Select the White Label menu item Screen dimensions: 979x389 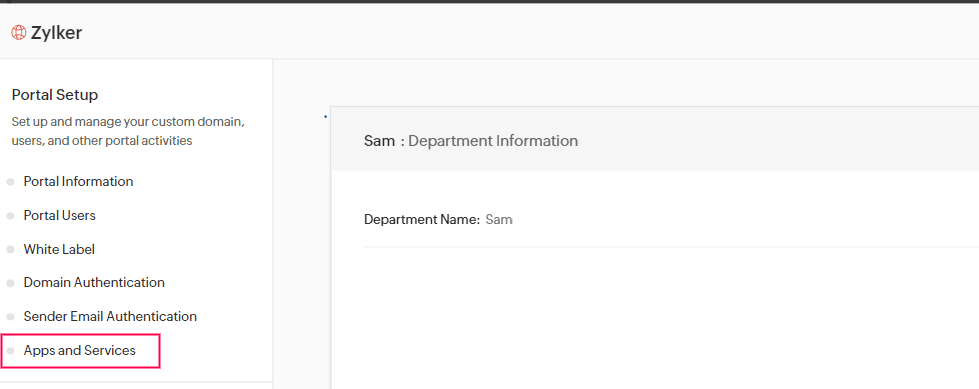click(x=59, y=249)
